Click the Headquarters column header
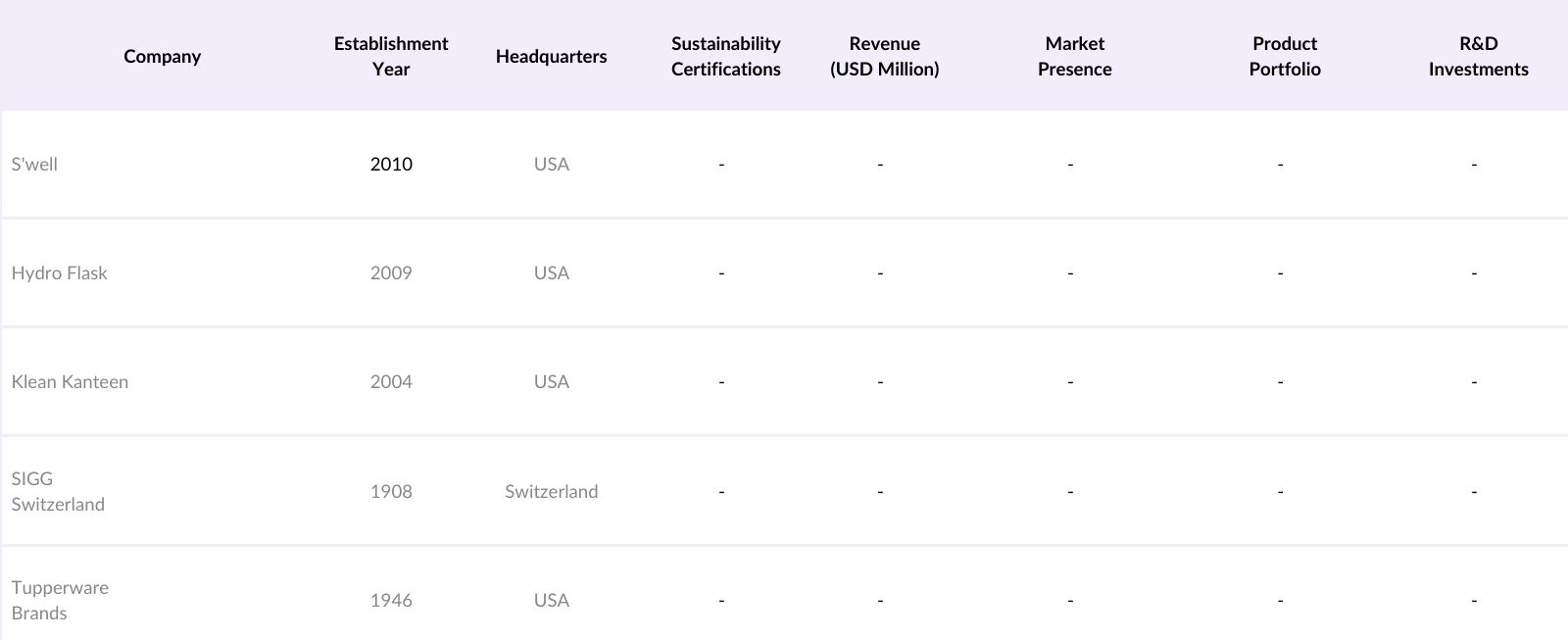The height and width of the screenshot is (640, 1568). coord(551,56)
